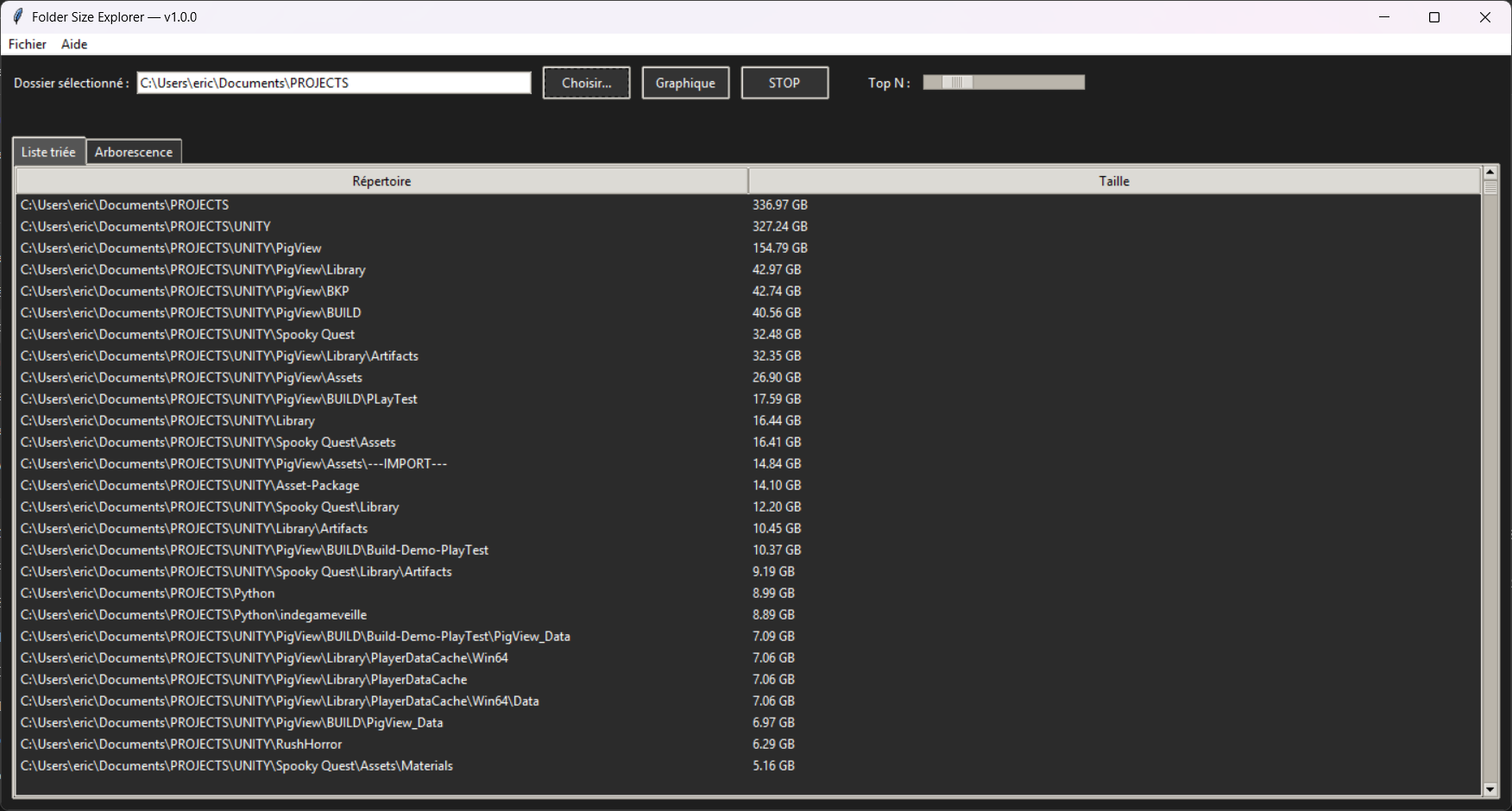Sort by the Taille column header

[1113, 181]
